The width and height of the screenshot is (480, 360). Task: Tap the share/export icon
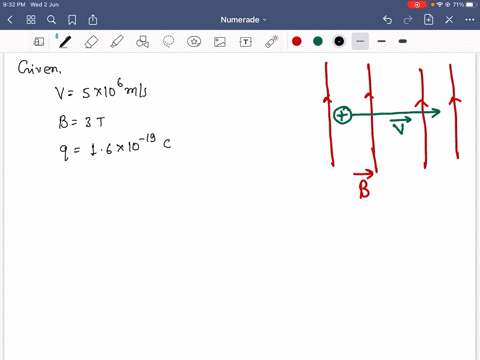(93, 20)
